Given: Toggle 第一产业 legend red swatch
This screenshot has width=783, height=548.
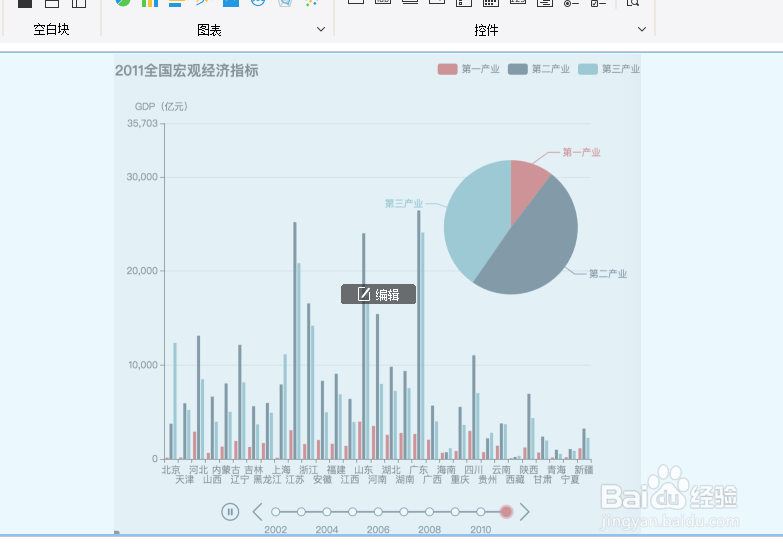Looking at the screenshot, I should pyautogui.click(x=447, y=69).
